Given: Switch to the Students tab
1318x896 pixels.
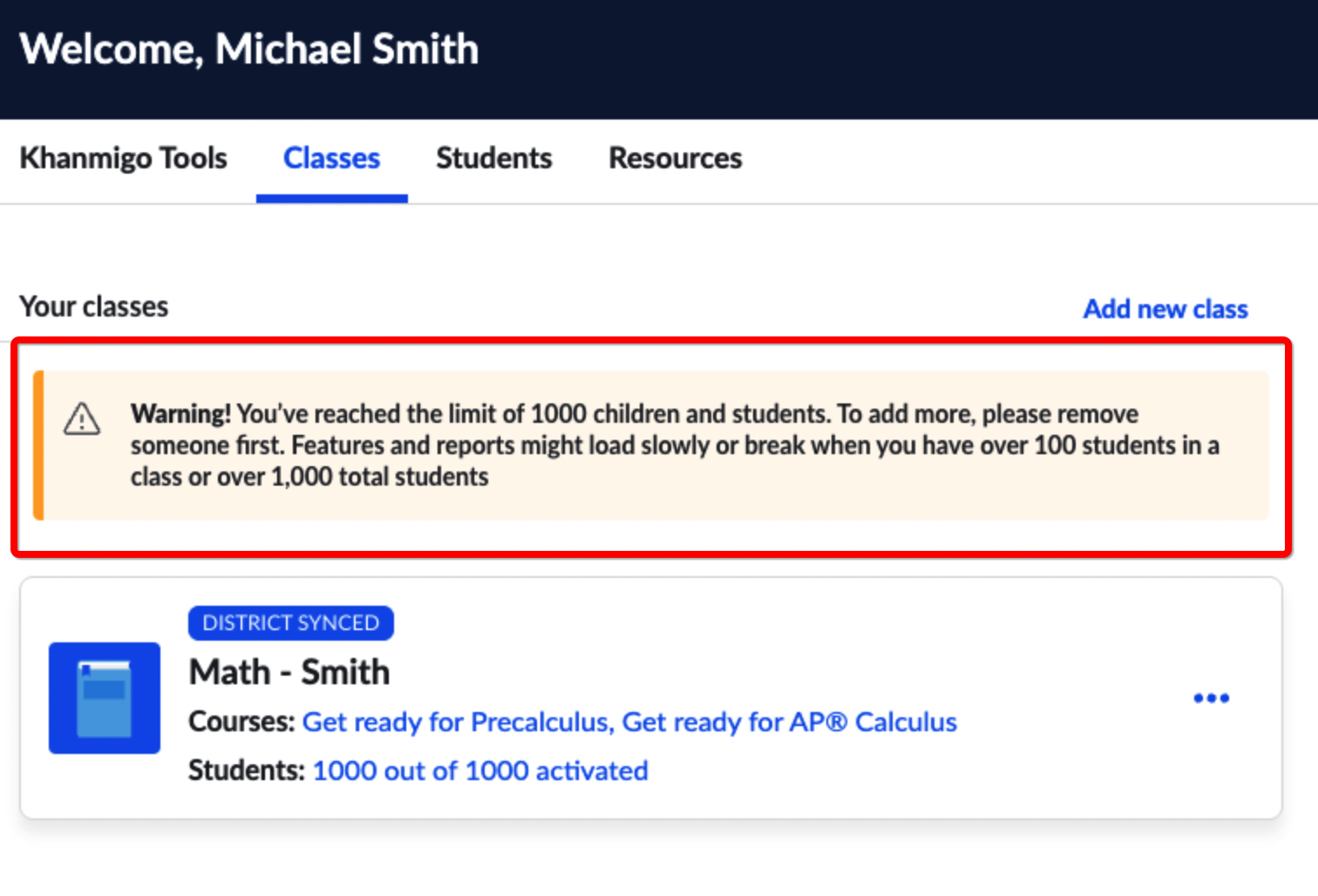Looking at the screenshot, I should click(x=494, y=159).
